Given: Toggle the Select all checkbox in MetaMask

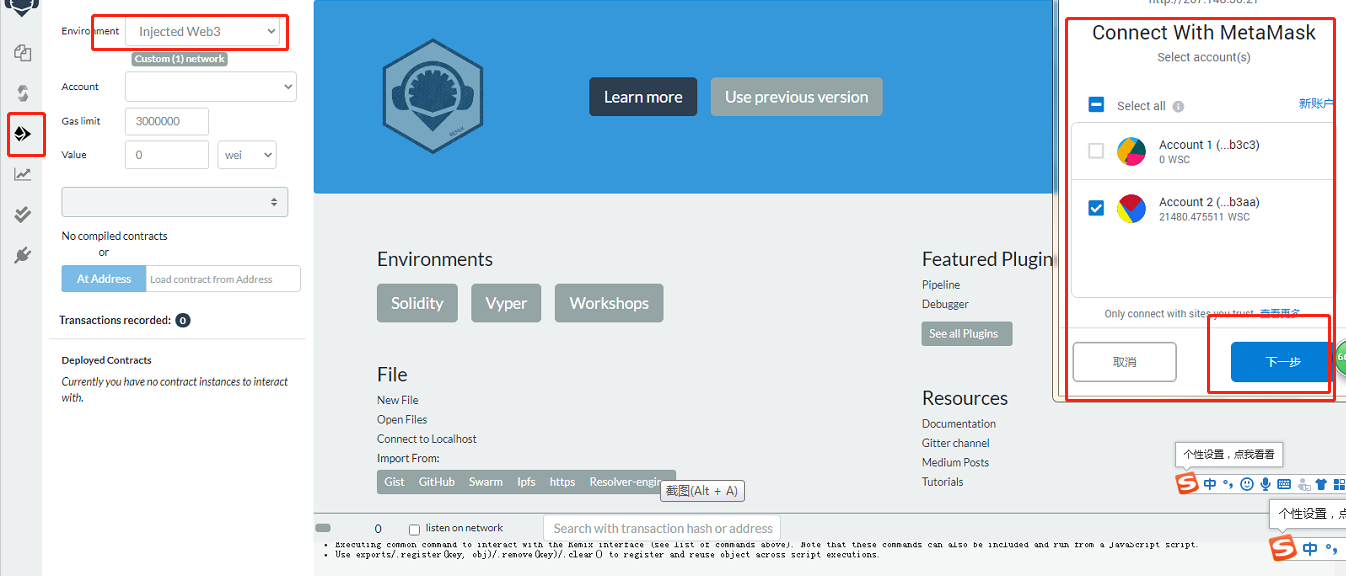Looking at the screenshot, I should coord(1096,105).
